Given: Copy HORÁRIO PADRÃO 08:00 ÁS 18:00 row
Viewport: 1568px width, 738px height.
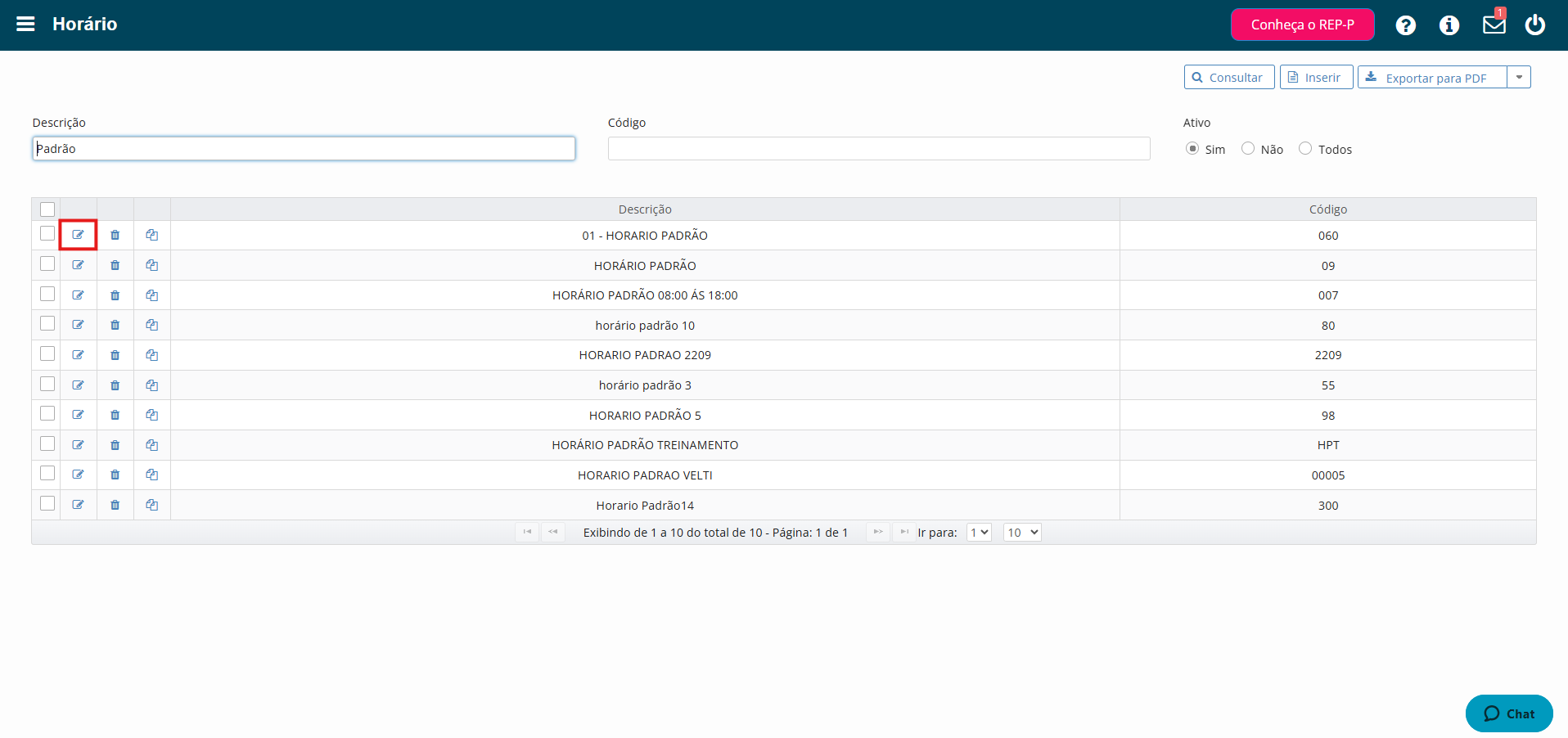Looking at the screenshot, I should coord(152,295).
